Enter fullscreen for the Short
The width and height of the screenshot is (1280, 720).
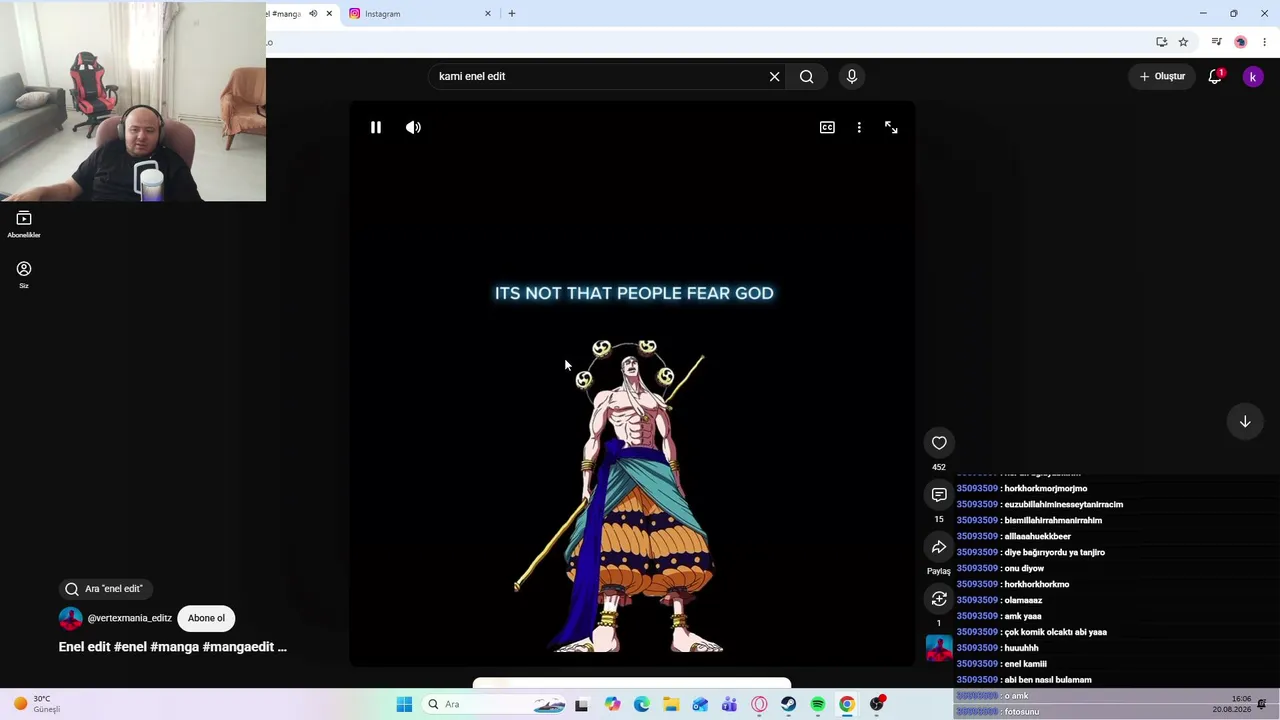pyautogui.click(x=891, y=128)
